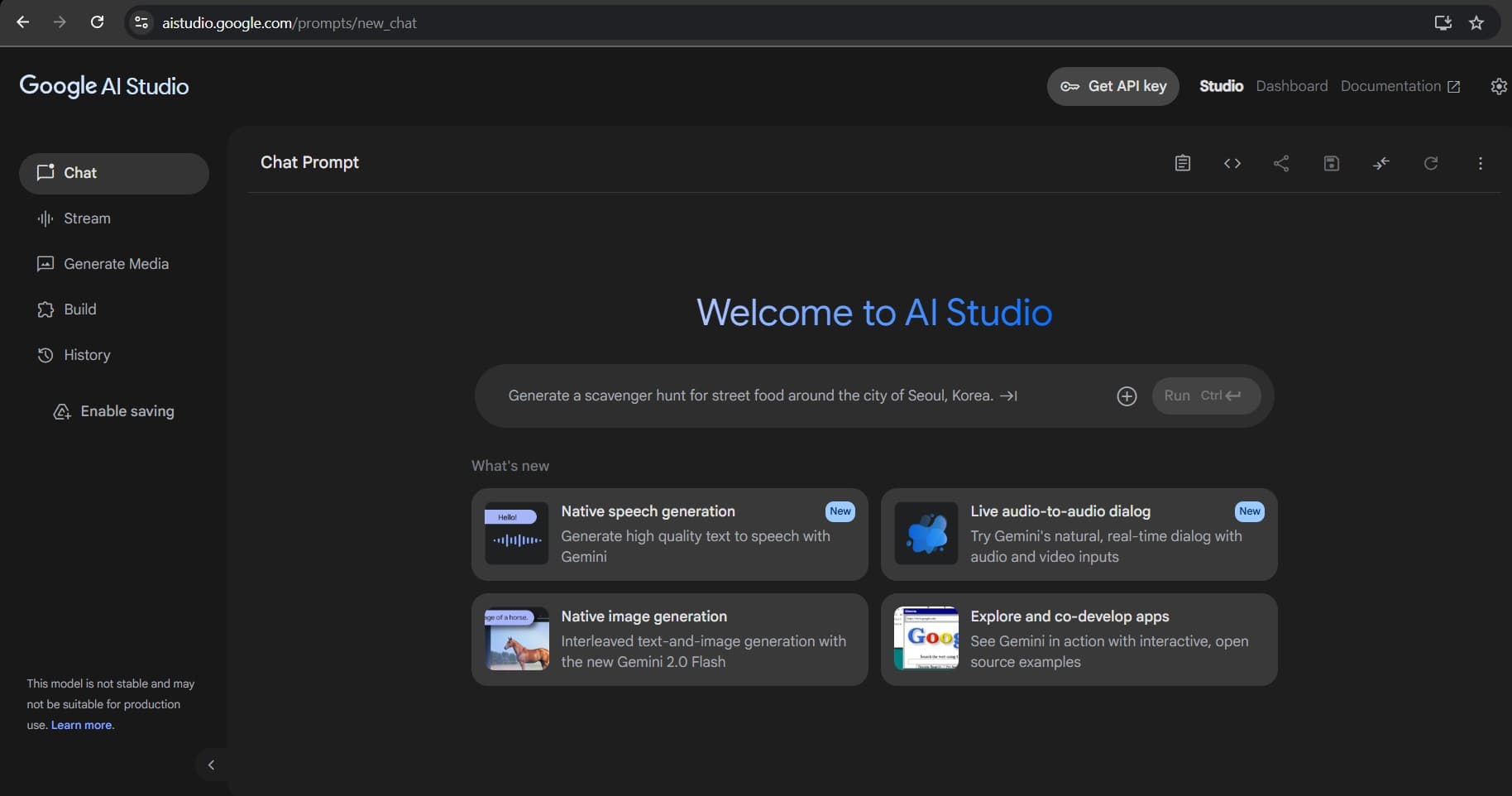Open Explore and co-develop apps card
The image size is (1512, 796).
(1079, 639)
